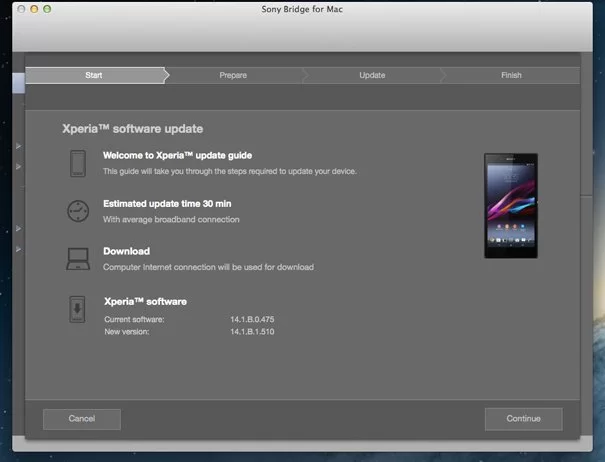Image resolution: width=605 pixels, height=462 pixels.
Task: Click current version value 14.1.B.0.475
Action: tap(252, 320)
